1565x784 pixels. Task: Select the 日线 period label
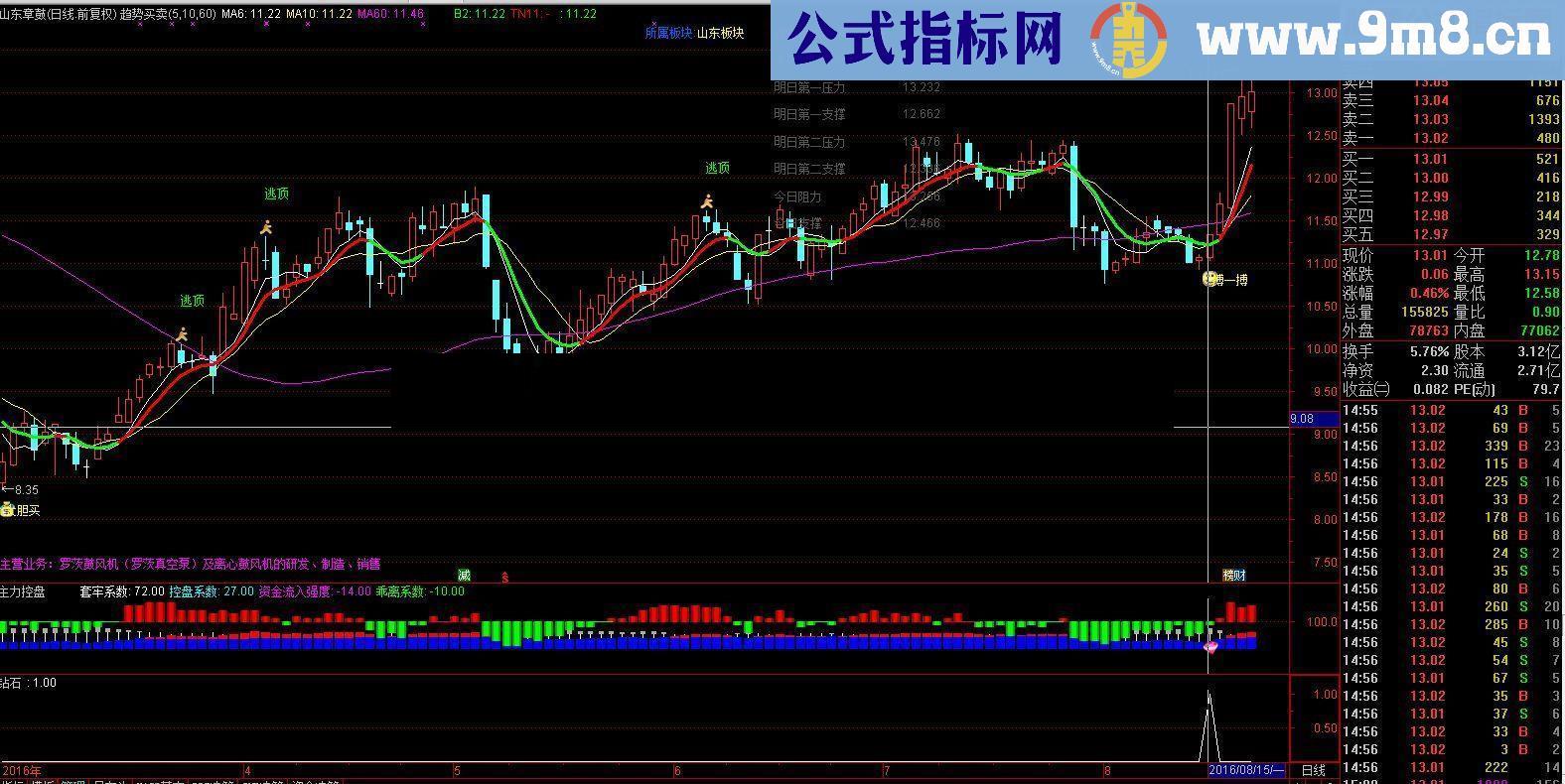(x=1313, y=770)
